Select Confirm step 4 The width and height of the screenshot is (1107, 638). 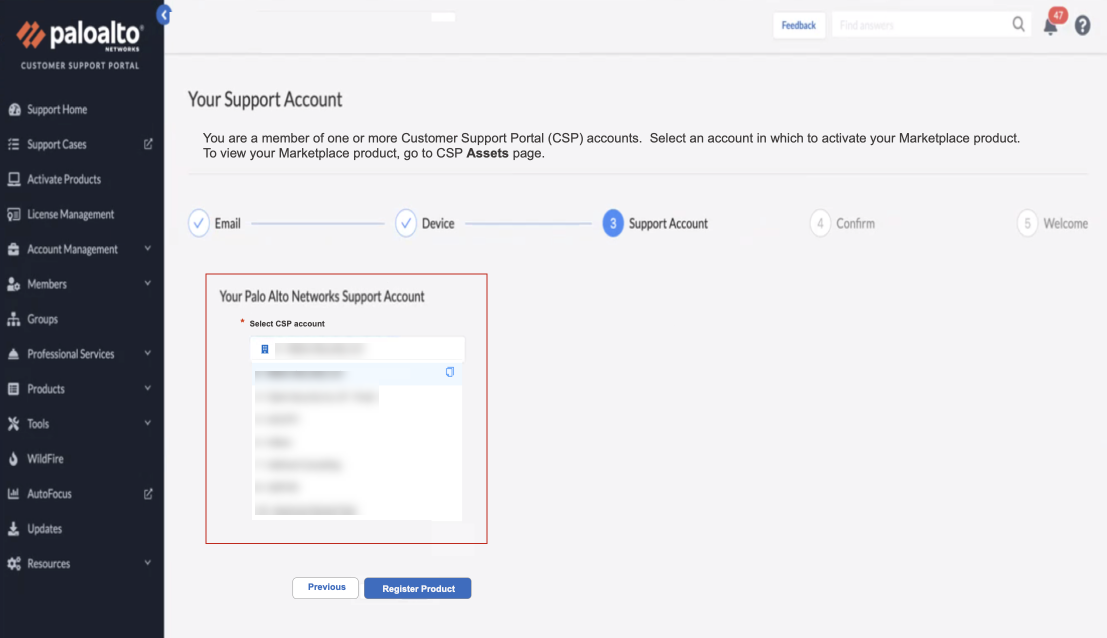pos(842,223)
